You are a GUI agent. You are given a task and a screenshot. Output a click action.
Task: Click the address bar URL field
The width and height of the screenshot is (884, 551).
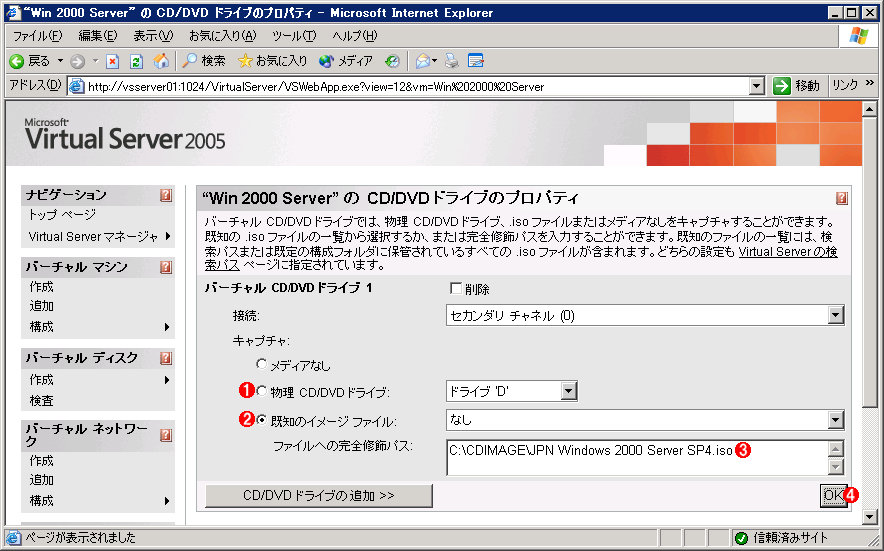[x=417, y=86]
